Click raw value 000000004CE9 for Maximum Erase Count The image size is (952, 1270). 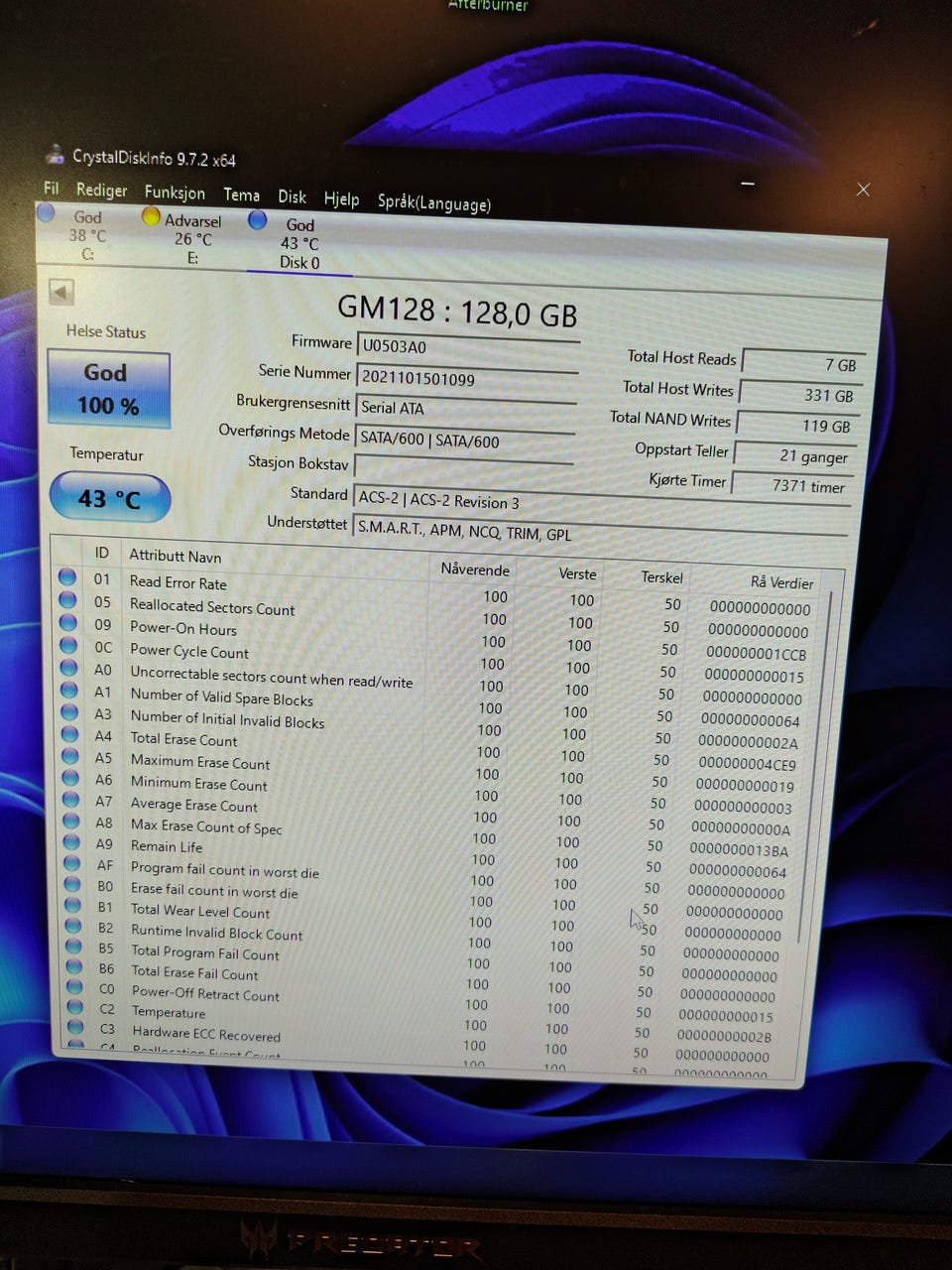(748, 763)
